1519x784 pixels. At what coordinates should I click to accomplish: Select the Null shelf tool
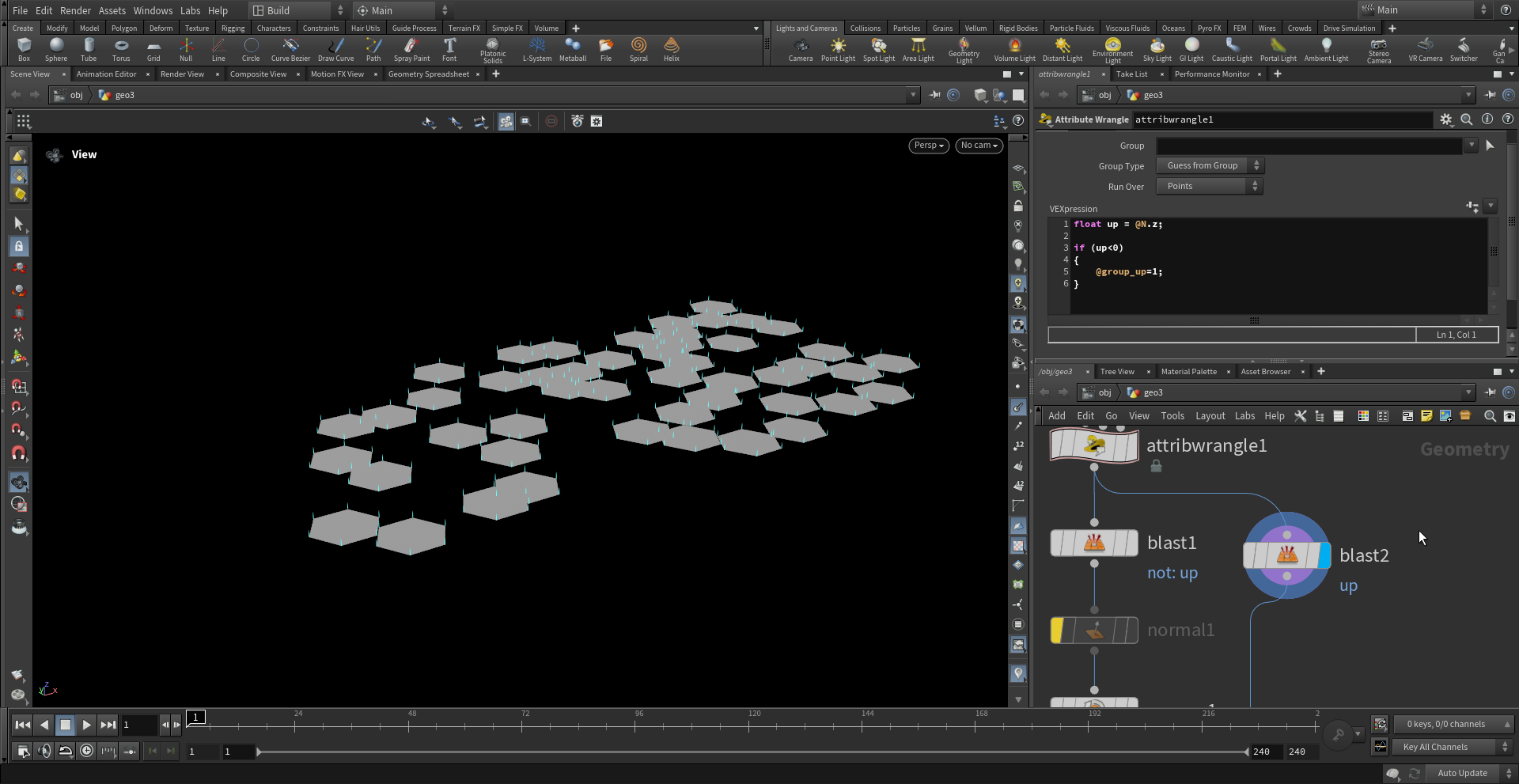[186, 49]
